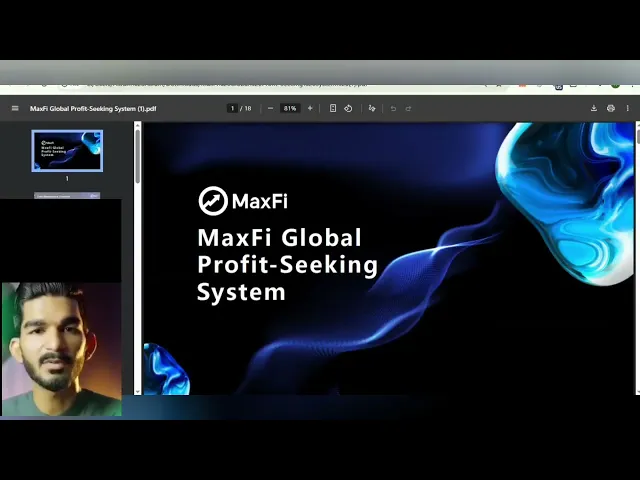Click the undo icon

[x=393, y=109]
